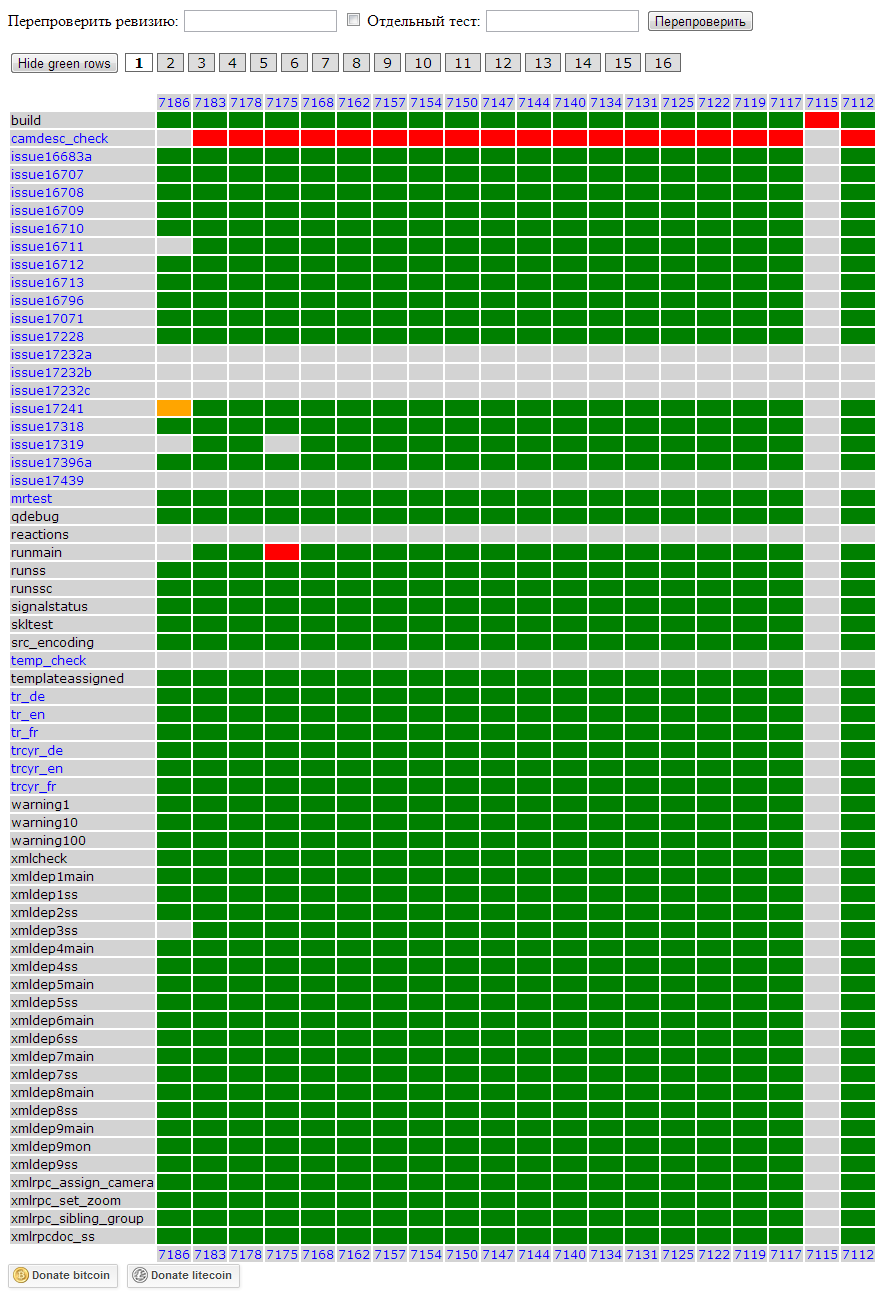The width and height of the screenshot is (877, 1293).
Task: Go to page 2
Action: [x=170, y=63]
